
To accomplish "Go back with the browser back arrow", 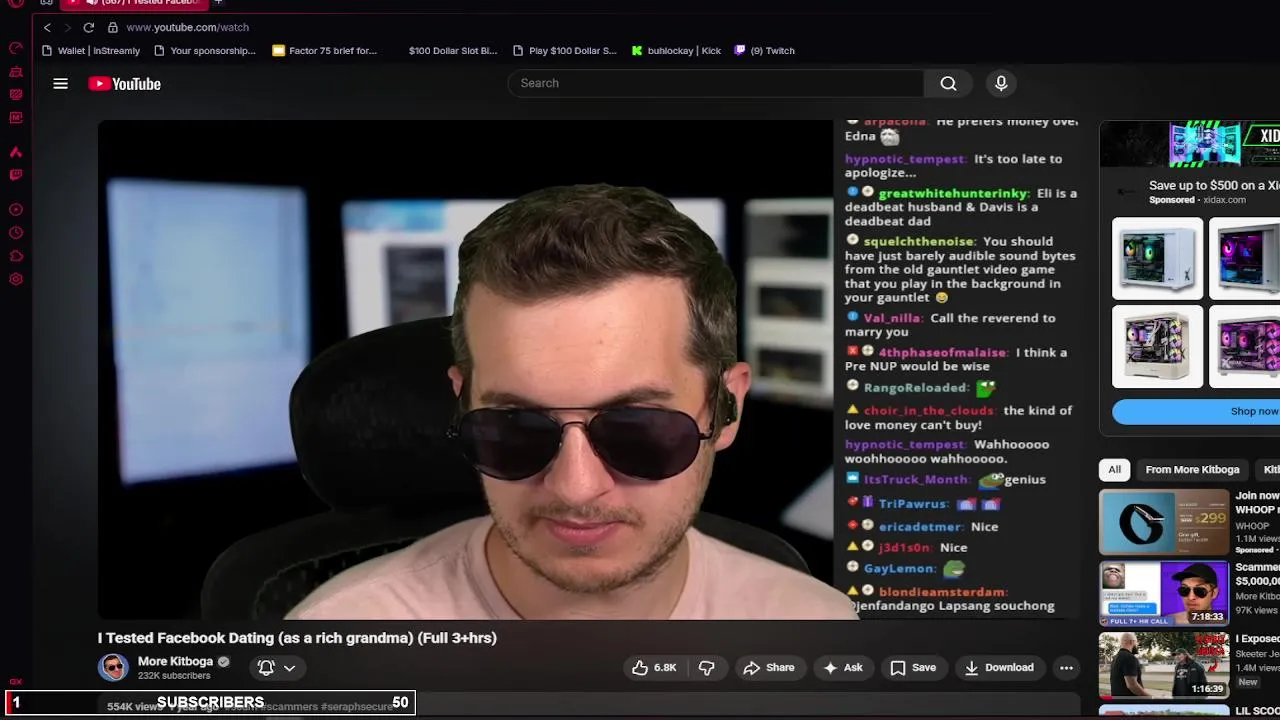I will (47, 27).
